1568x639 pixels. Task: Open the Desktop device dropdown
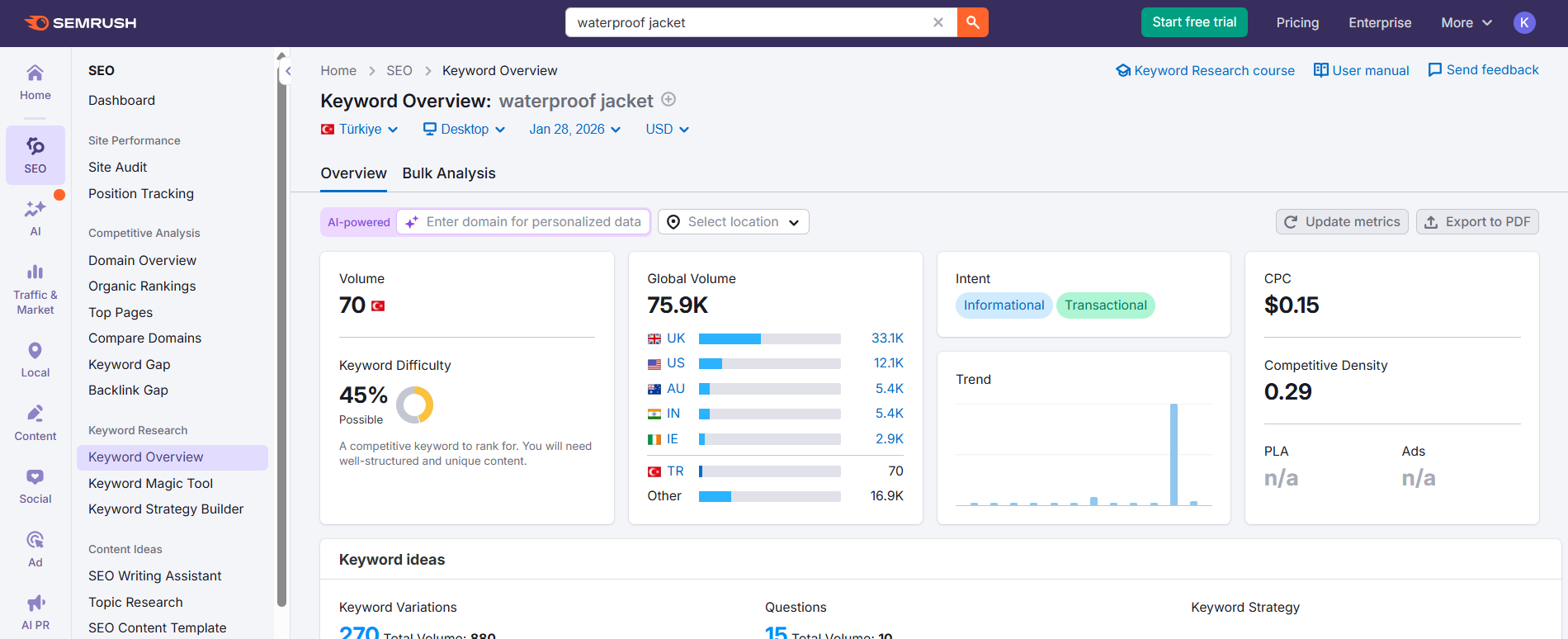pos(464,129)
